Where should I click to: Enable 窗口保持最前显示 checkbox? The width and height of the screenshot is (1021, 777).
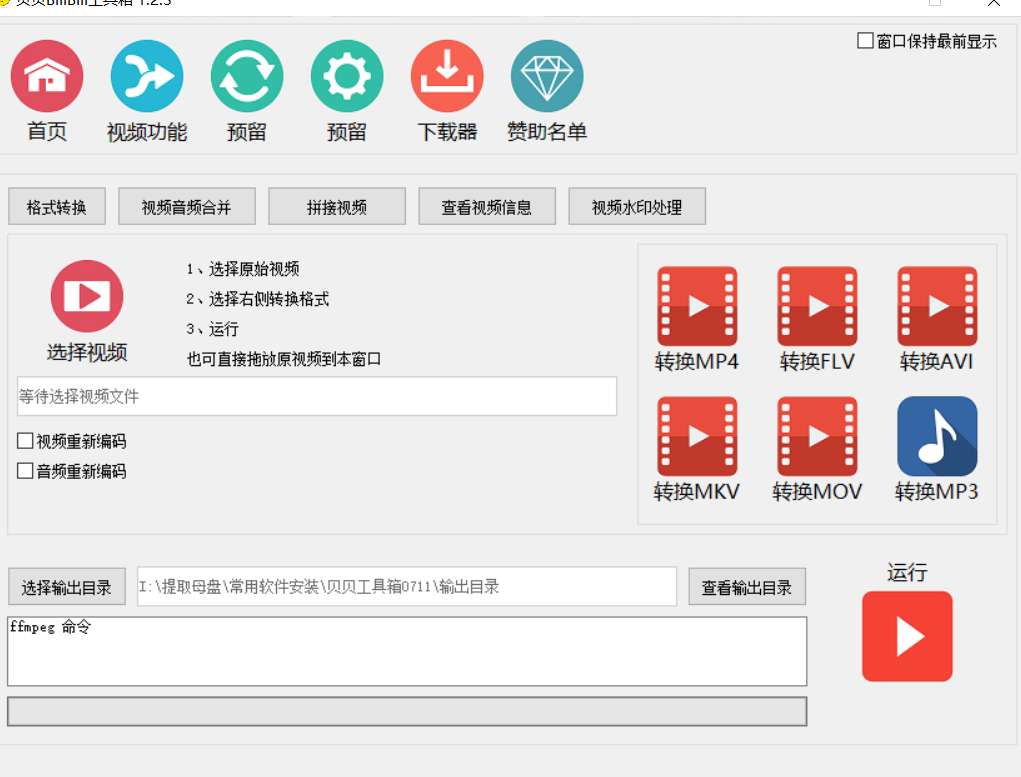click(866, 41)
